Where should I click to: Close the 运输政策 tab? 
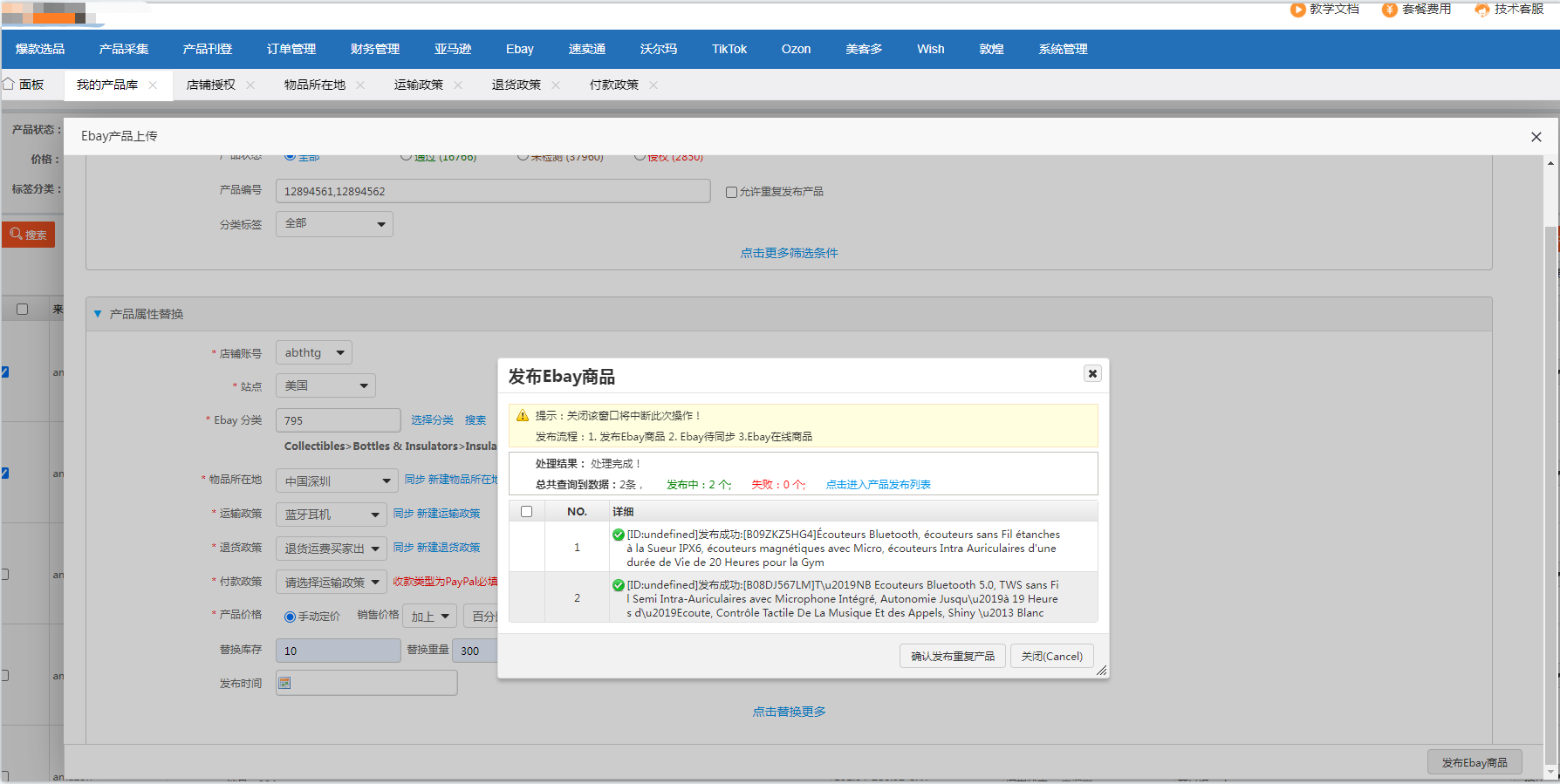[x=458, y=85]
